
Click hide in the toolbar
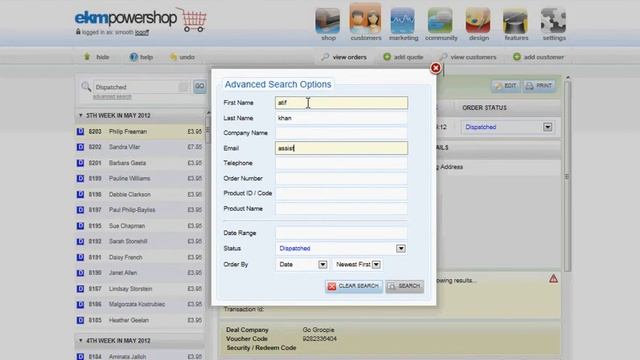(97, 57)
